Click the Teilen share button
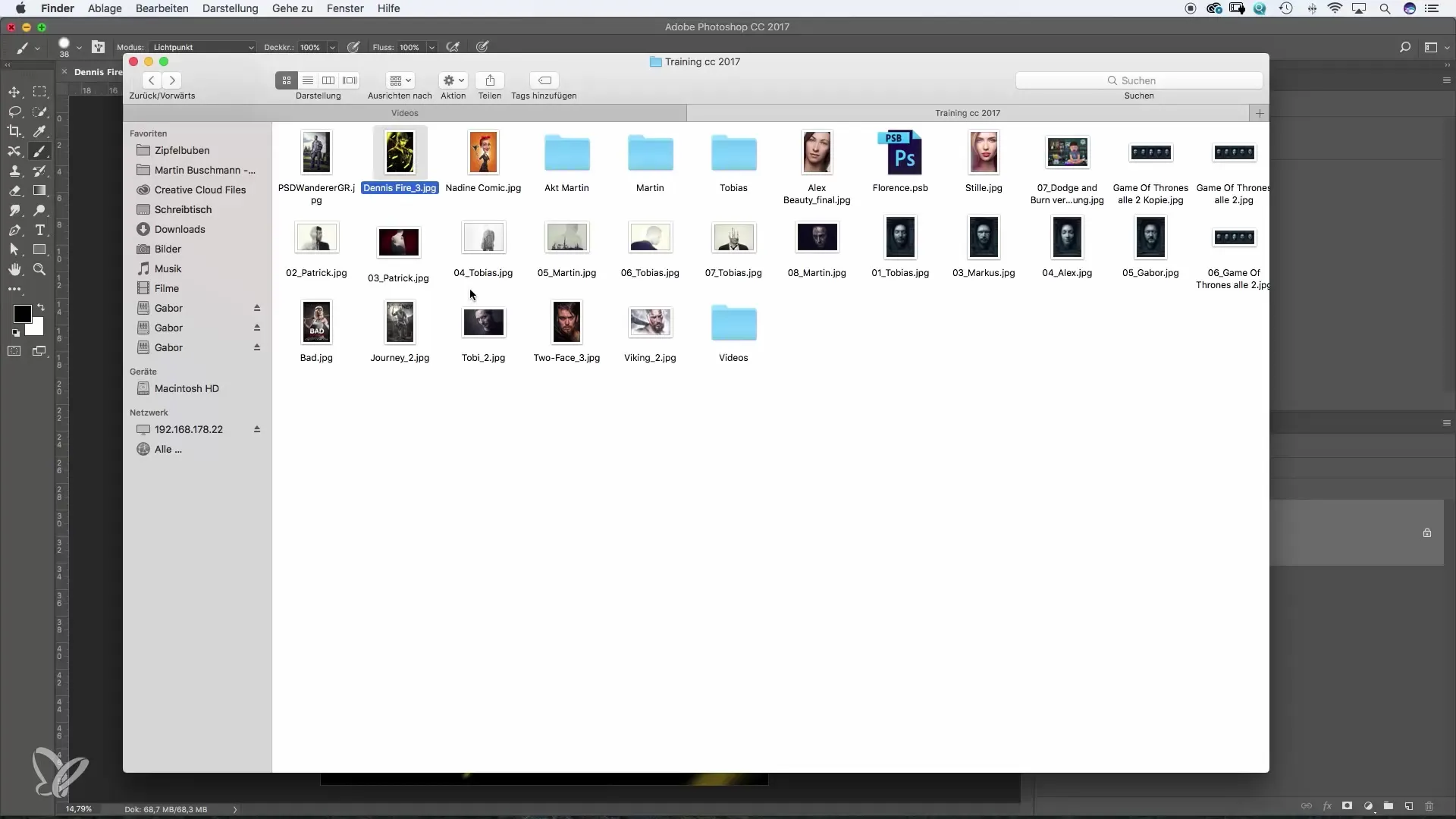This screenshot has width=1456, height=819. coord(490,80)
